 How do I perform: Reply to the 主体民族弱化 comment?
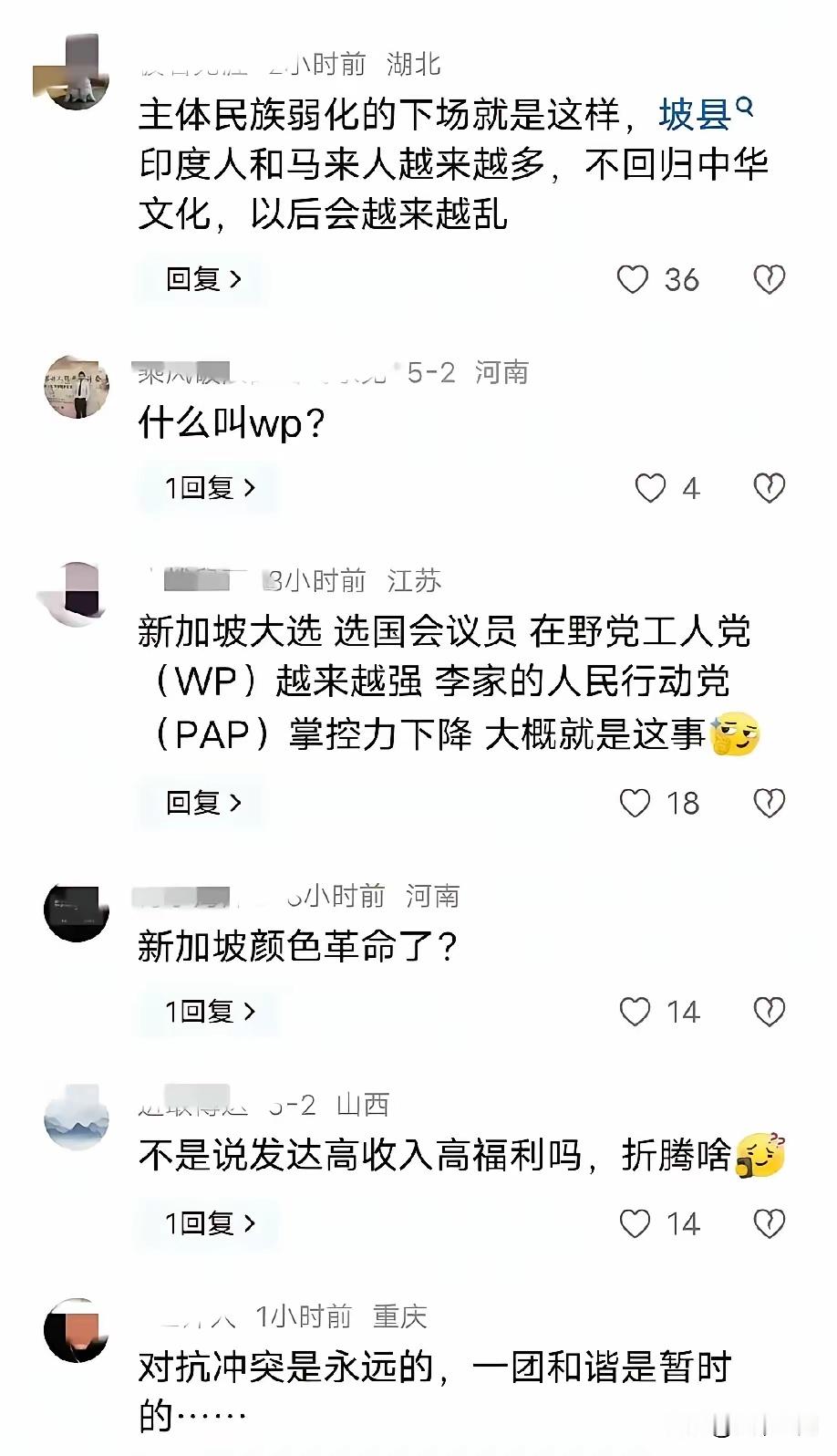[202, 279]
